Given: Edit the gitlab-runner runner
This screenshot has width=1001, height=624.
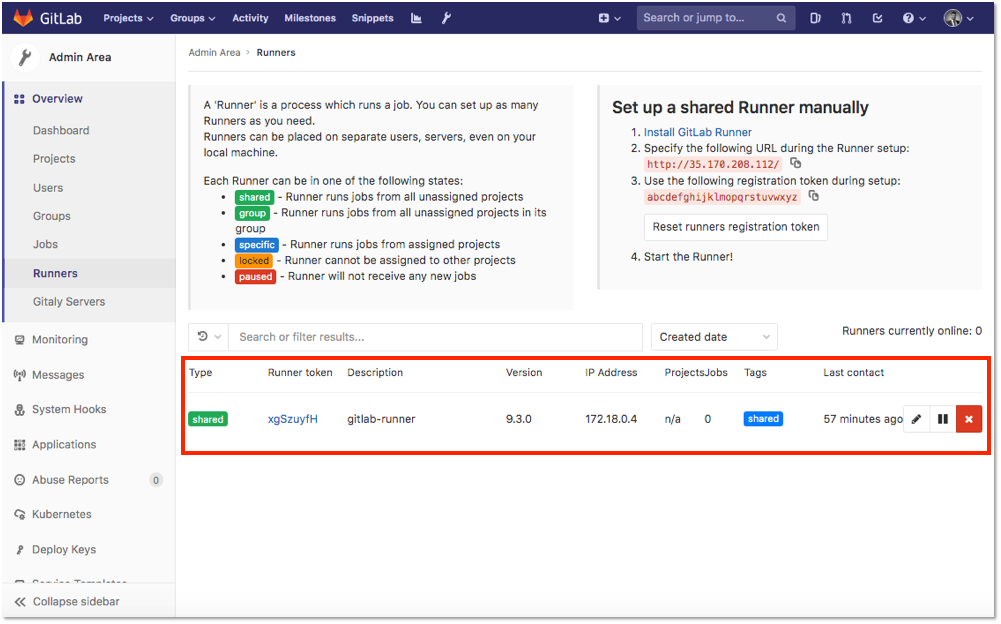Looking at the screenshot, I should click(917, 419).
